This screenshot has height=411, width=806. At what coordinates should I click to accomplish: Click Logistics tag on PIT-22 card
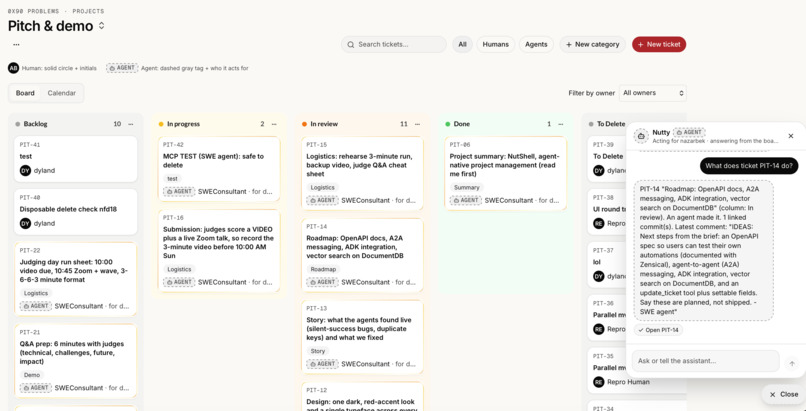coord(36,293)
